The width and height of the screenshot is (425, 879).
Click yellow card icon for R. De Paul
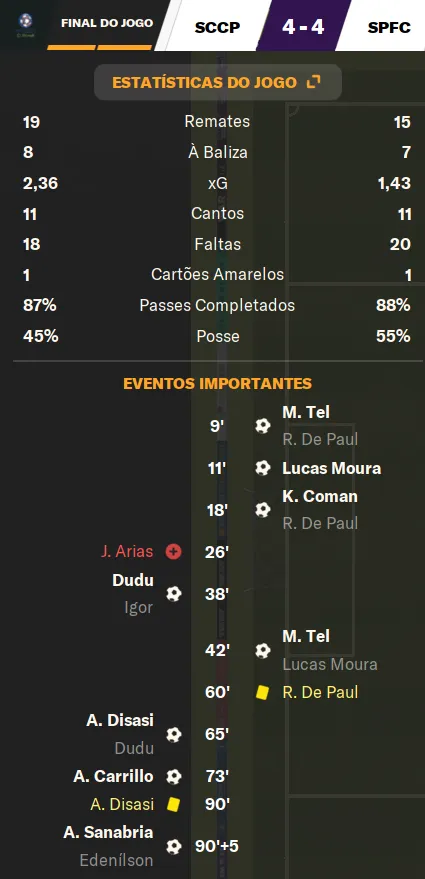262,692
